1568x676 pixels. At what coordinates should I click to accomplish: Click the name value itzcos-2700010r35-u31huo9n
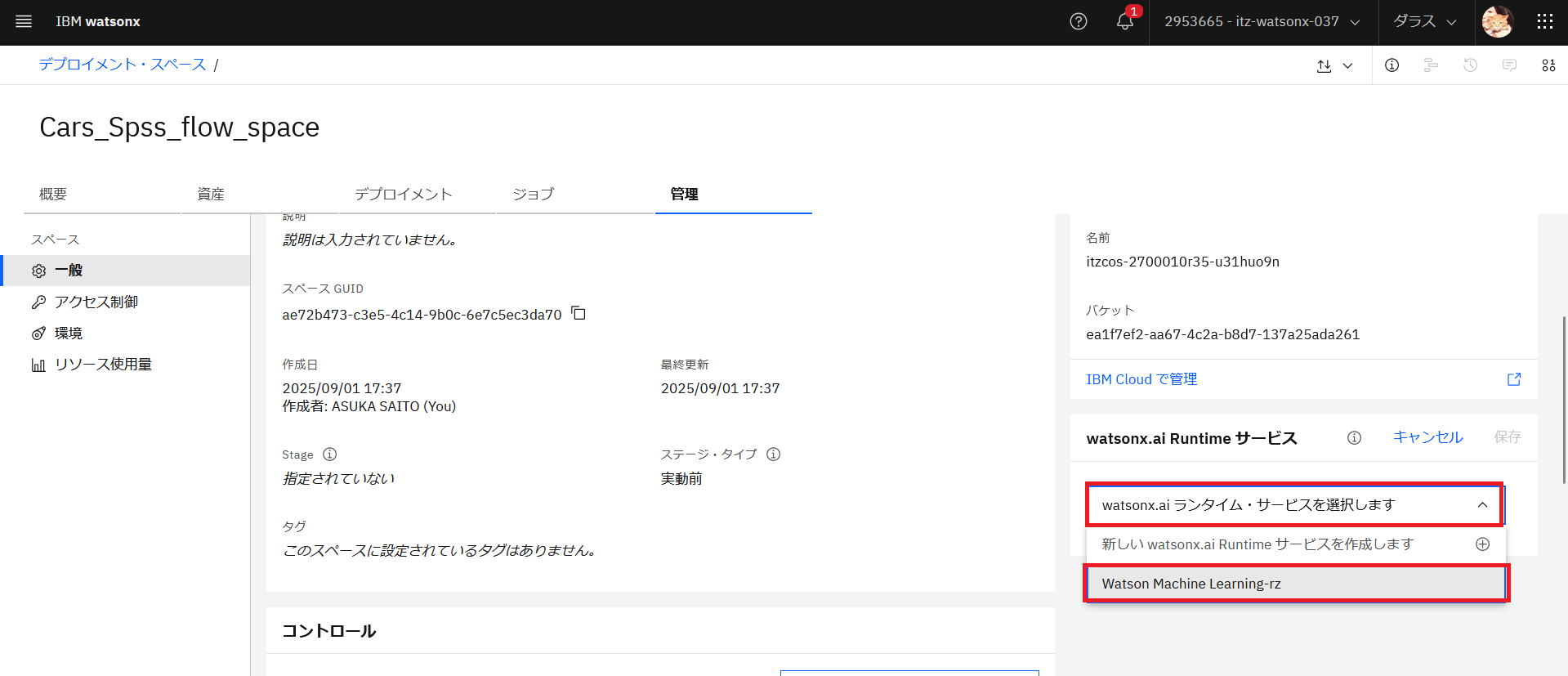(1182, 262)
